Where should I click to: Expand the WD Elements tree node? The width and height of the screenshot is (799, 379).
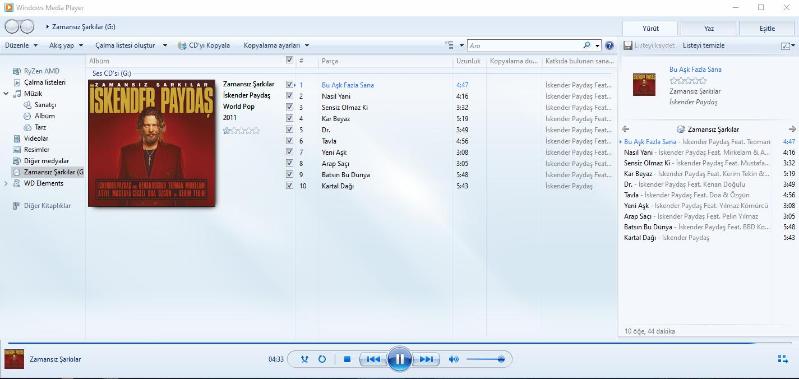6,183
